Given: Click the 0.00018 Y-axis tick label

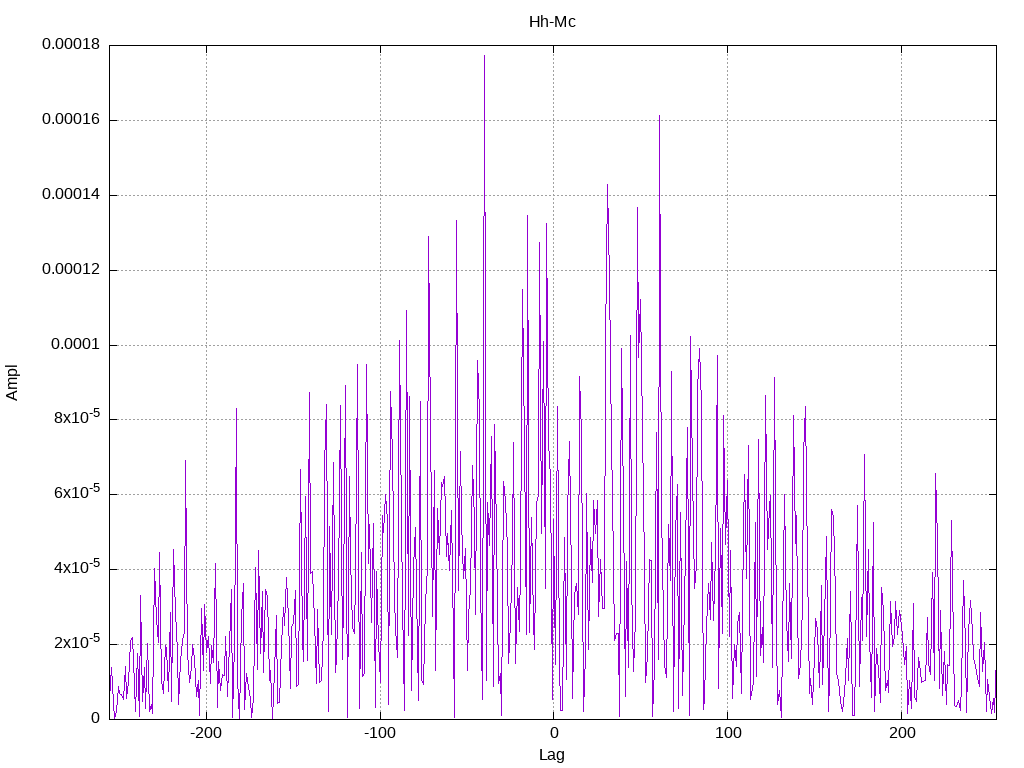Looking at the screenshot, I should point(71,44).
